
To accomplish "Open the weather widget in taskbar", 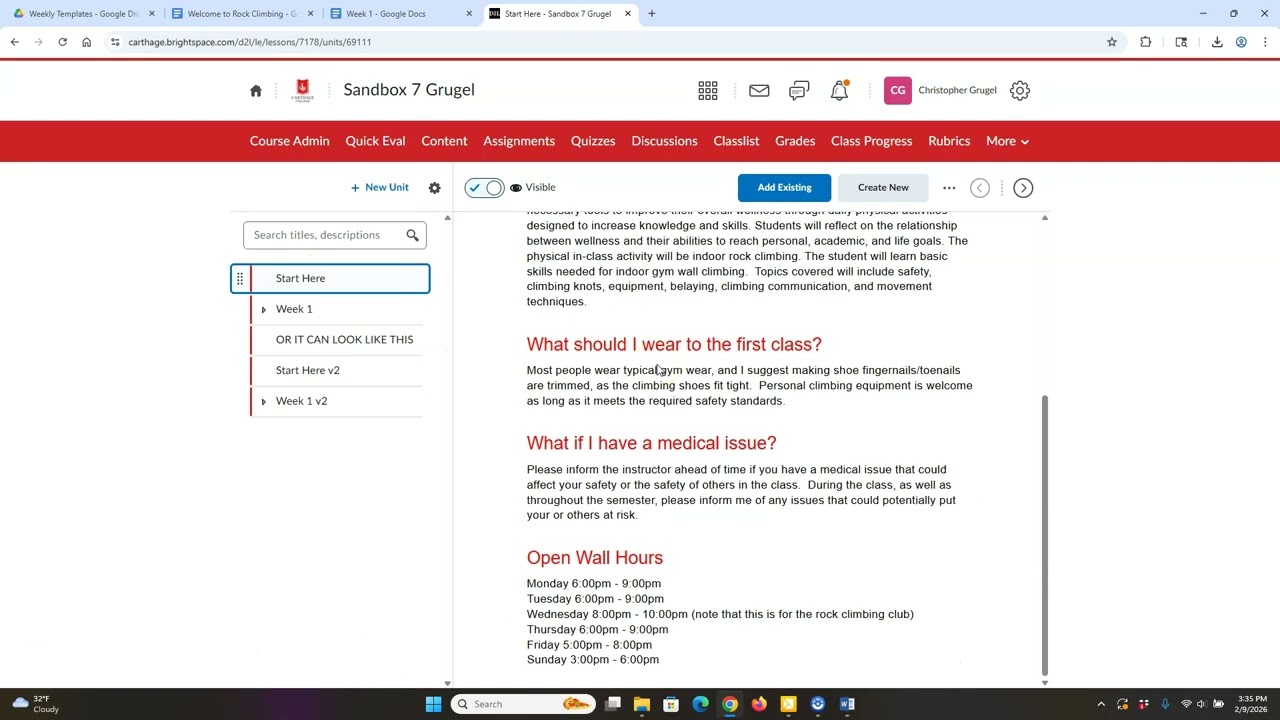I will pos(34,704).
